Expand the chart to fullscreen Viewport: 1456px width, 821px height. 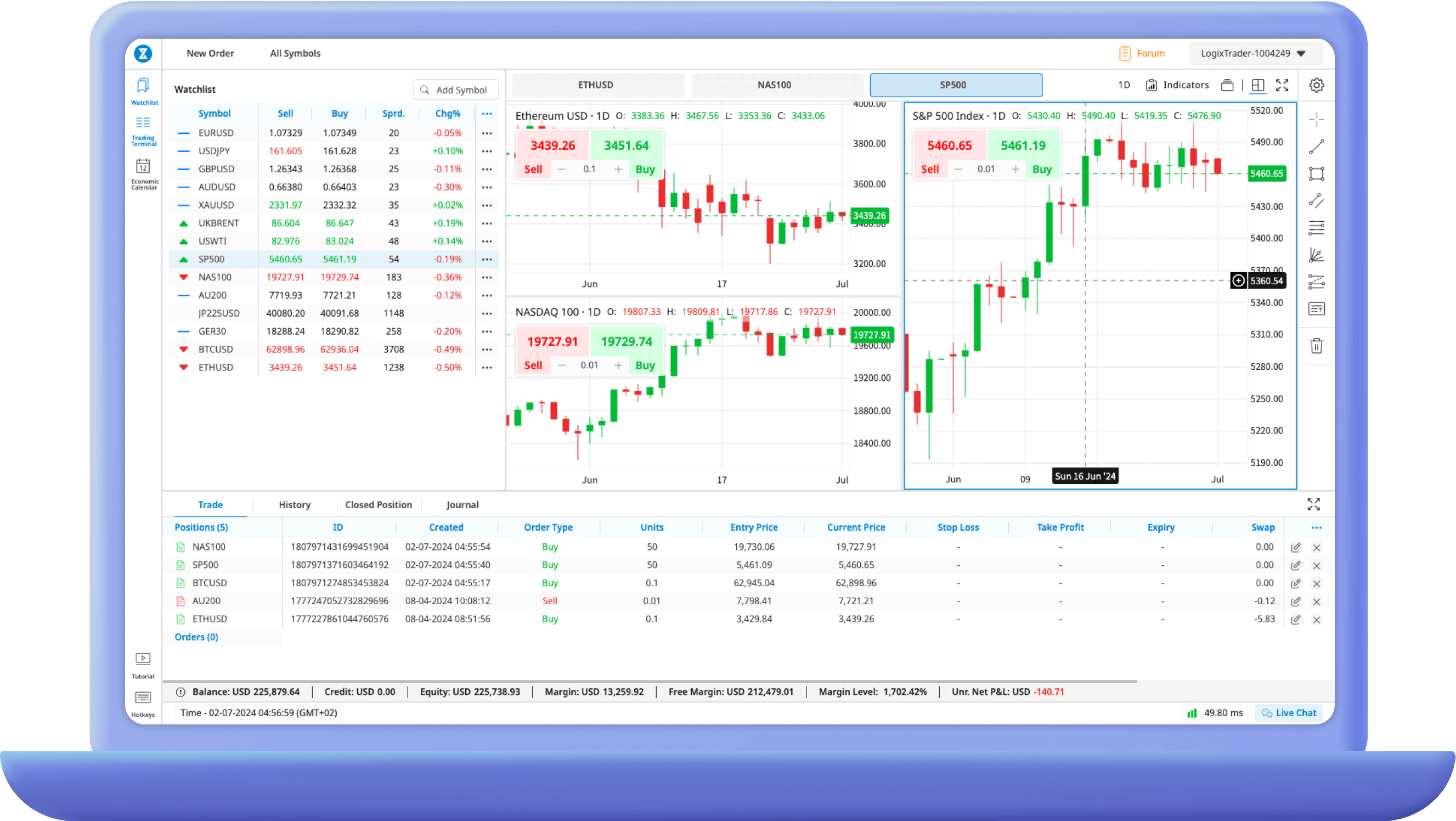[x=1282, y=86]
